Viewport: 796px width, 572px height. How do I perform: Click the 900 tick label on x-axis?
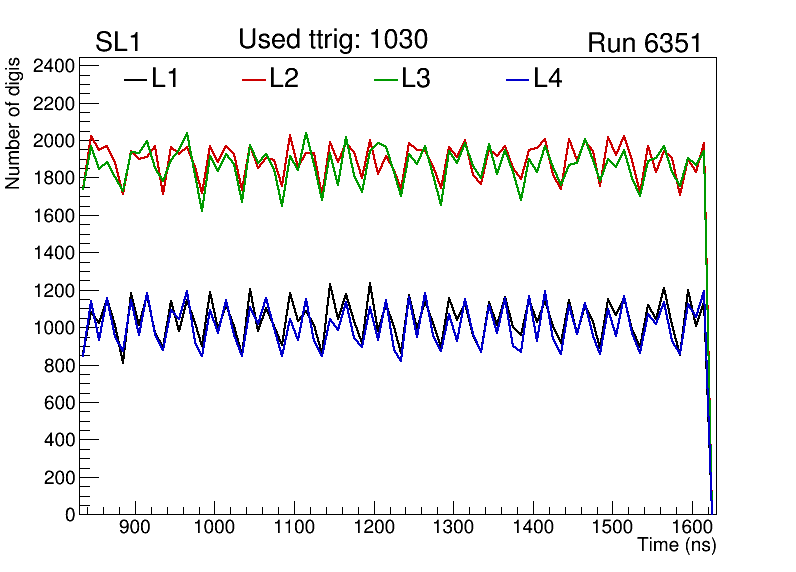[x=133, y=527]
